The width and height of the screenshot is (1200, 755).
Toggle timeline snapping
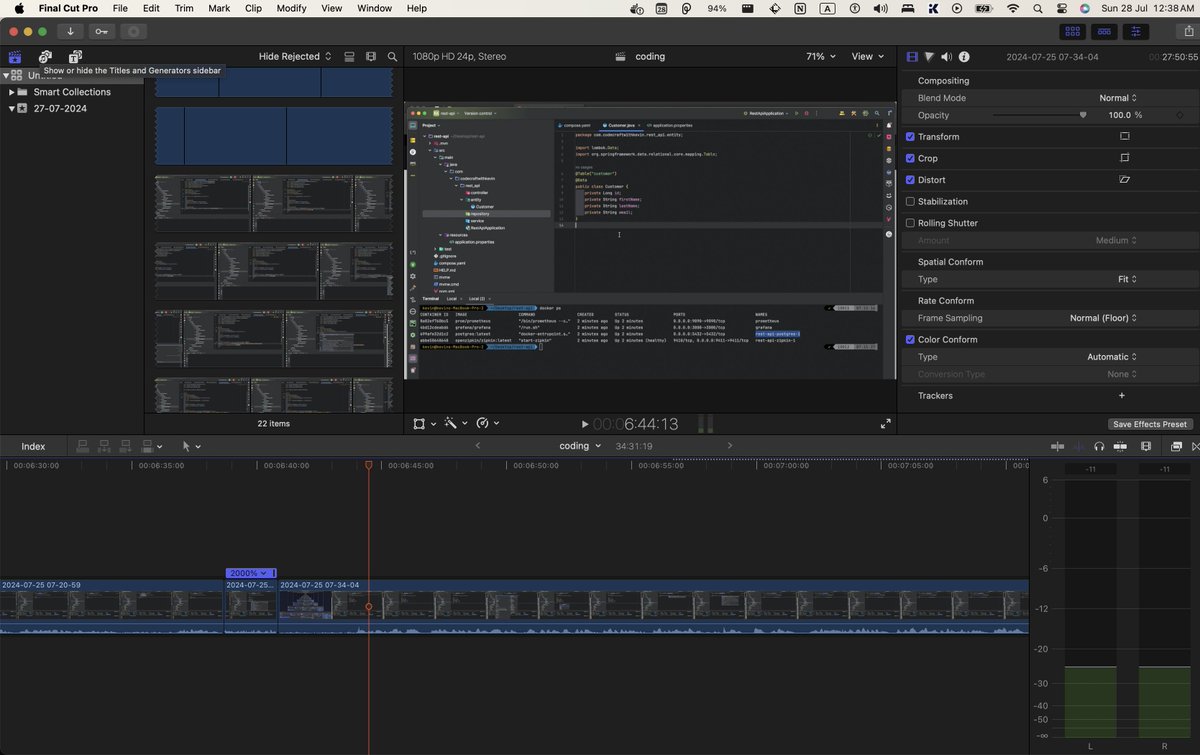1121,446
